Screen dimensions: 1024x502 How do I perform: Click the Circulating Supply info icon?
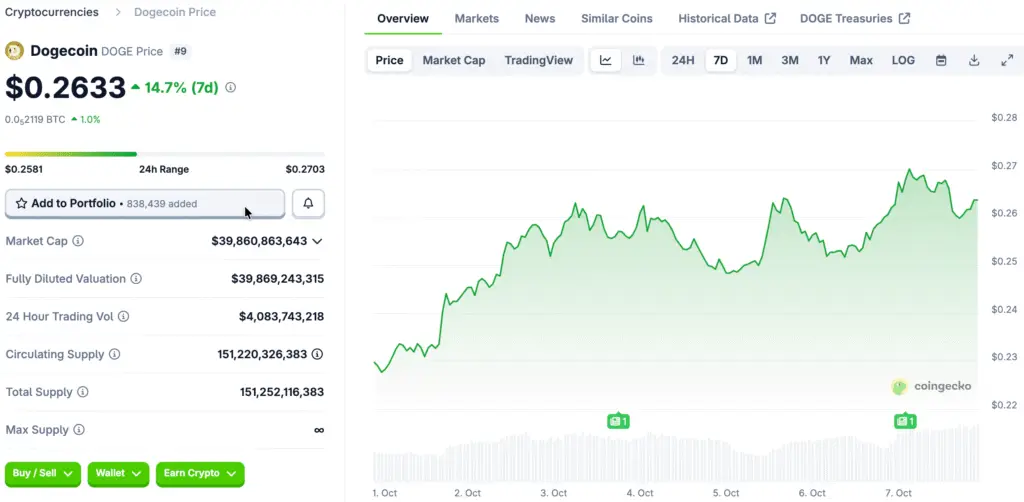point(114,354)
